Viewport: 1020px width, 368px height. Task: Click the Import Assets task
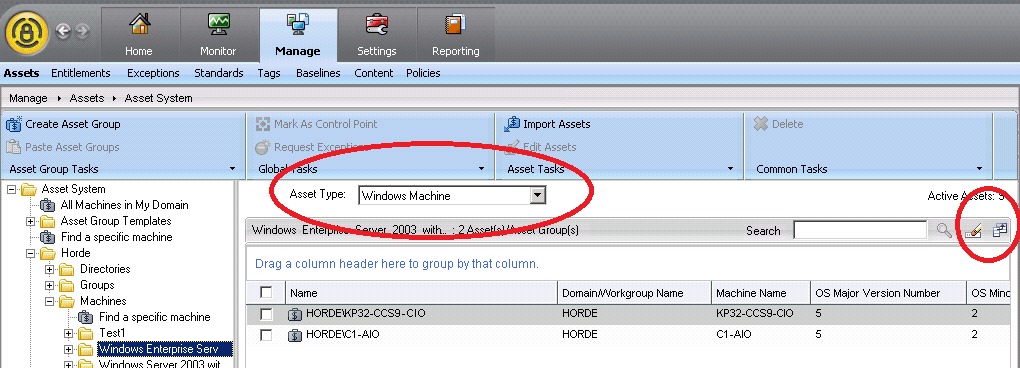[548, 124]
